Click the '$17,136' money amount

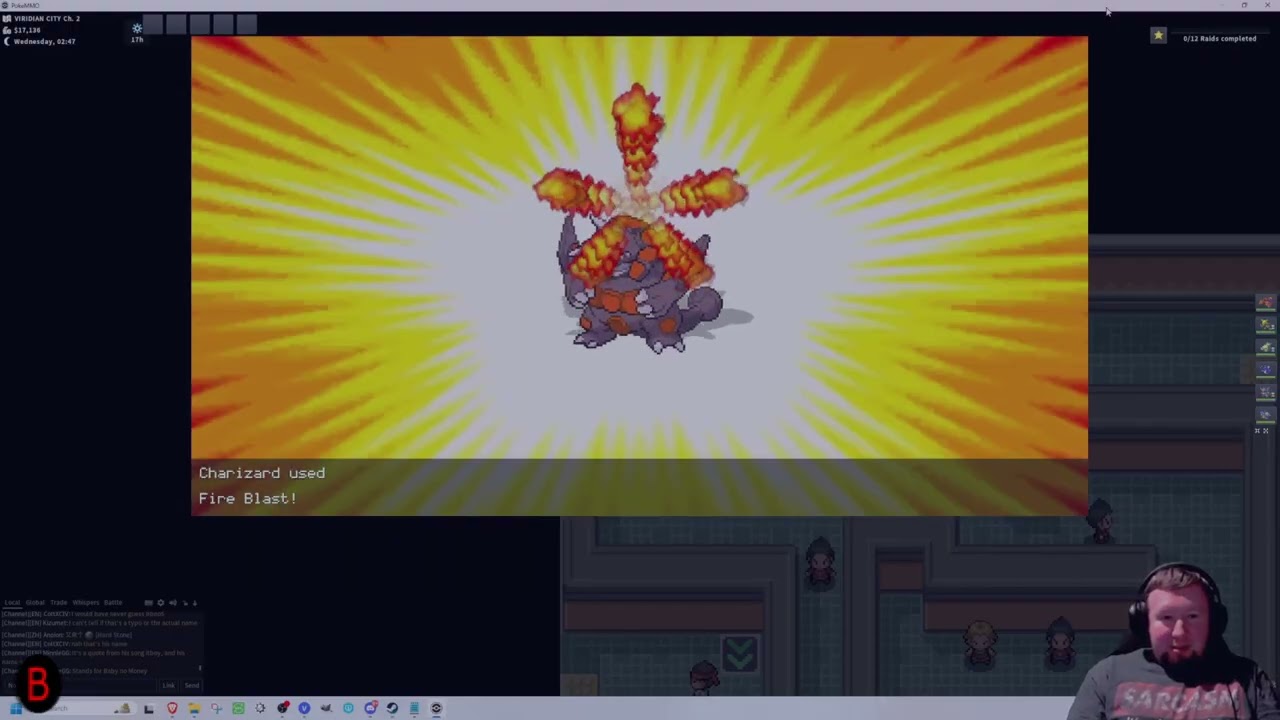[27, 30]
